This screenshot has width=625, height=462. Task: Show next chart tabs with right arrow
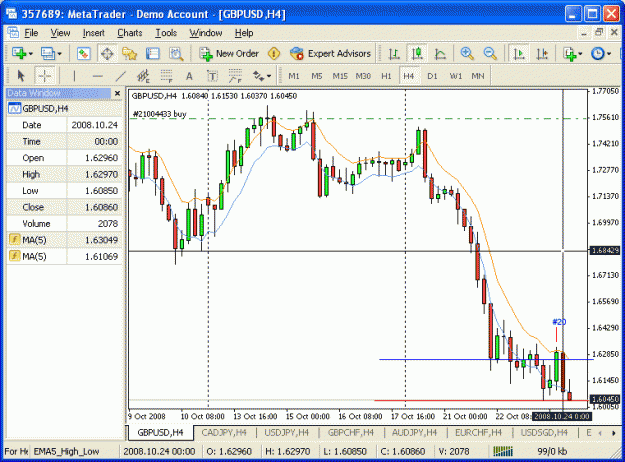pyautogui.click(x=613, y=433)
